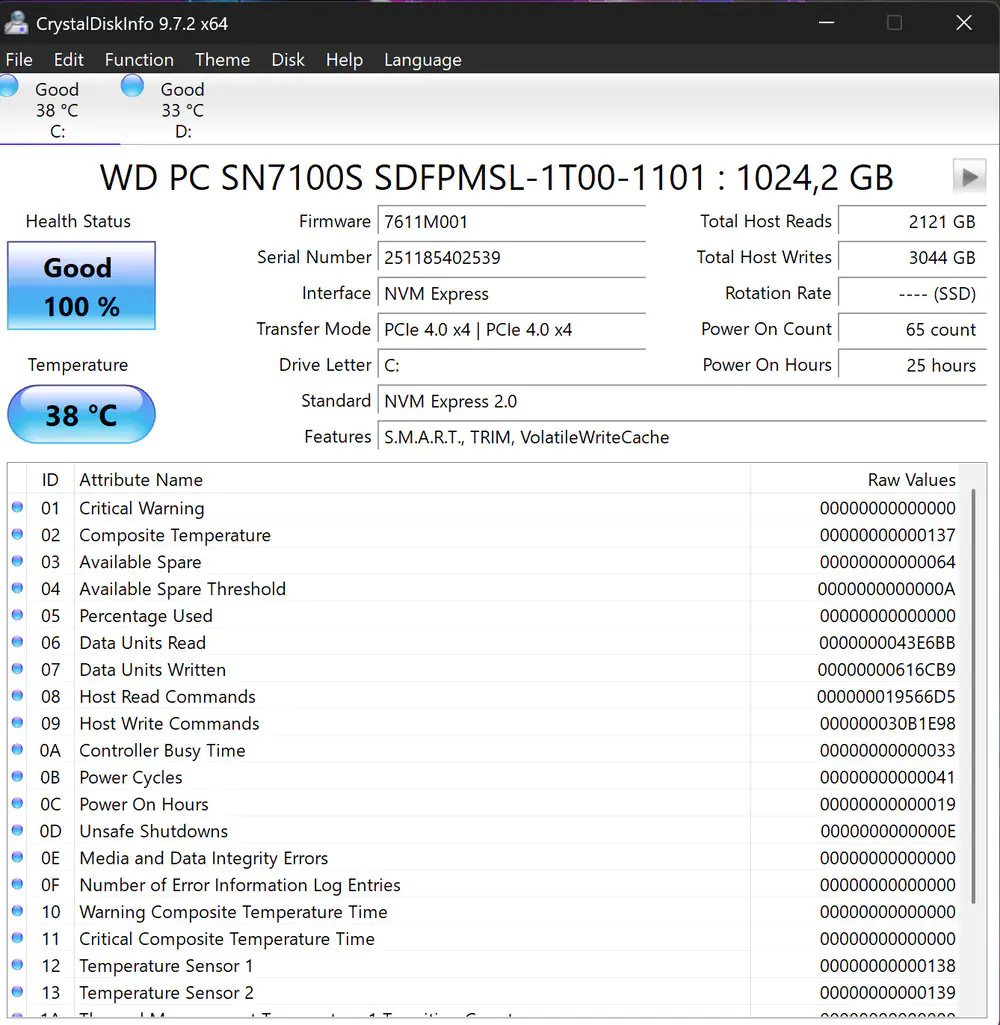The width and height of the screenshot is (1000, 1025).
Task: Select the C: drive status orb
Action: pyautogui.click(x=8, y=87)
